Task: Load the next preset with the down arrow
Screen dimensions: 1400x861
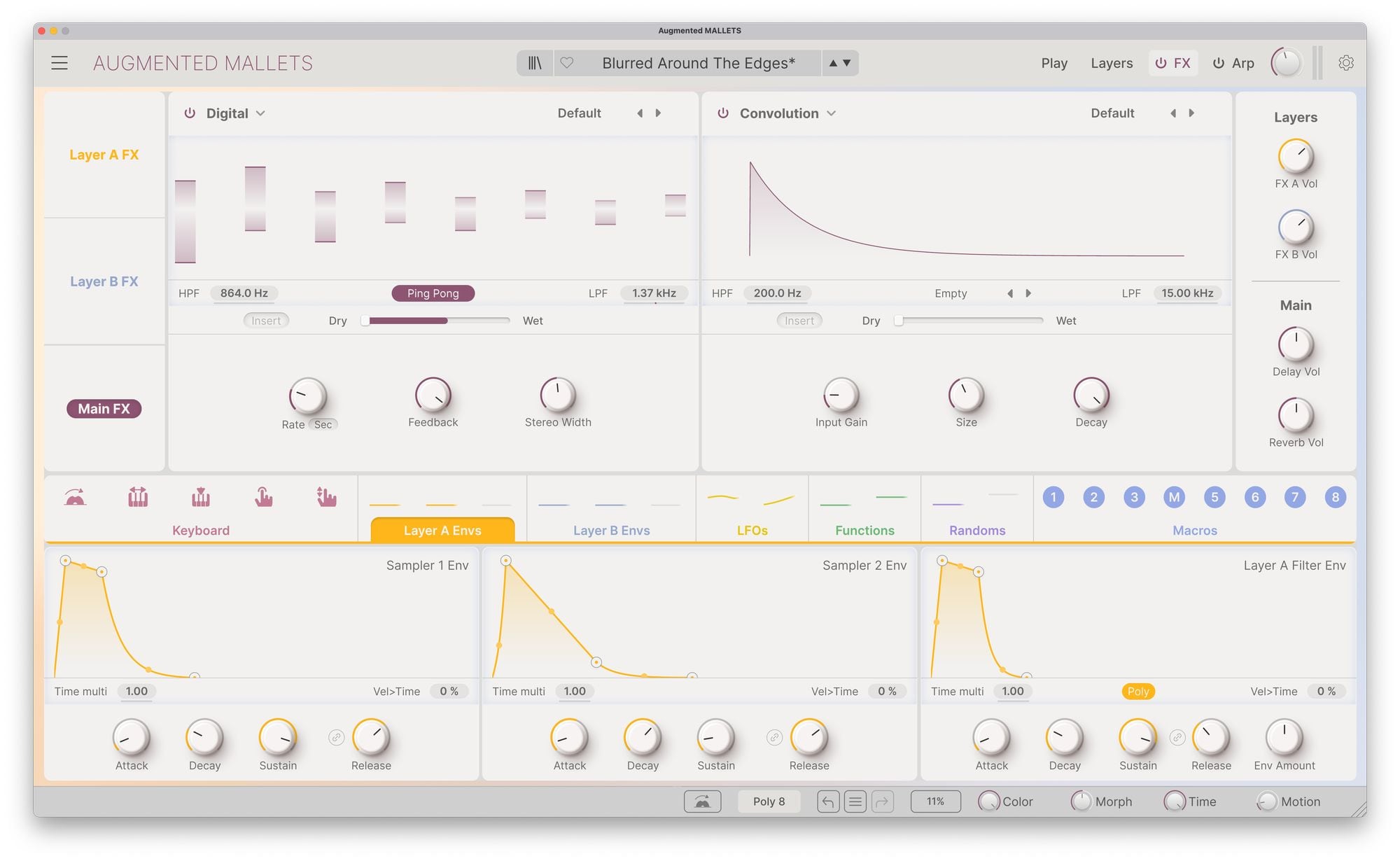Action: 847,63
